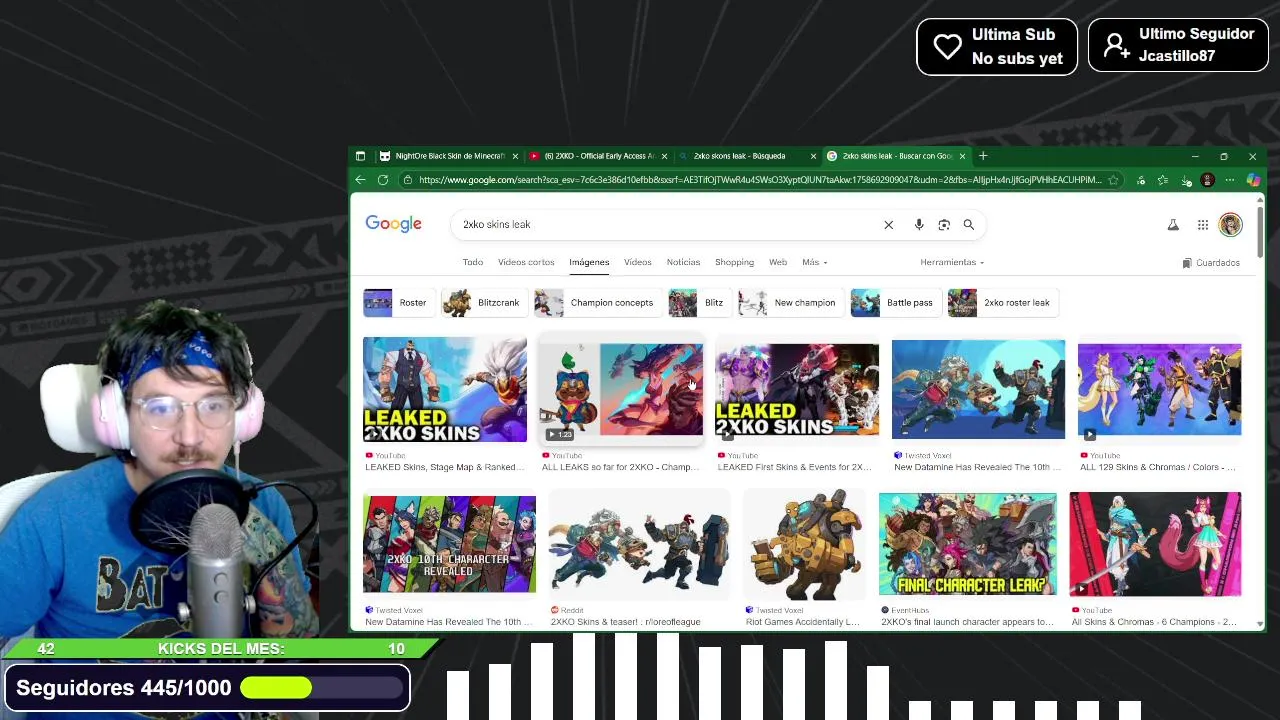Open the Favorites list icon in toolbar
The image size is (1280, 720).
click(1162, 180)
